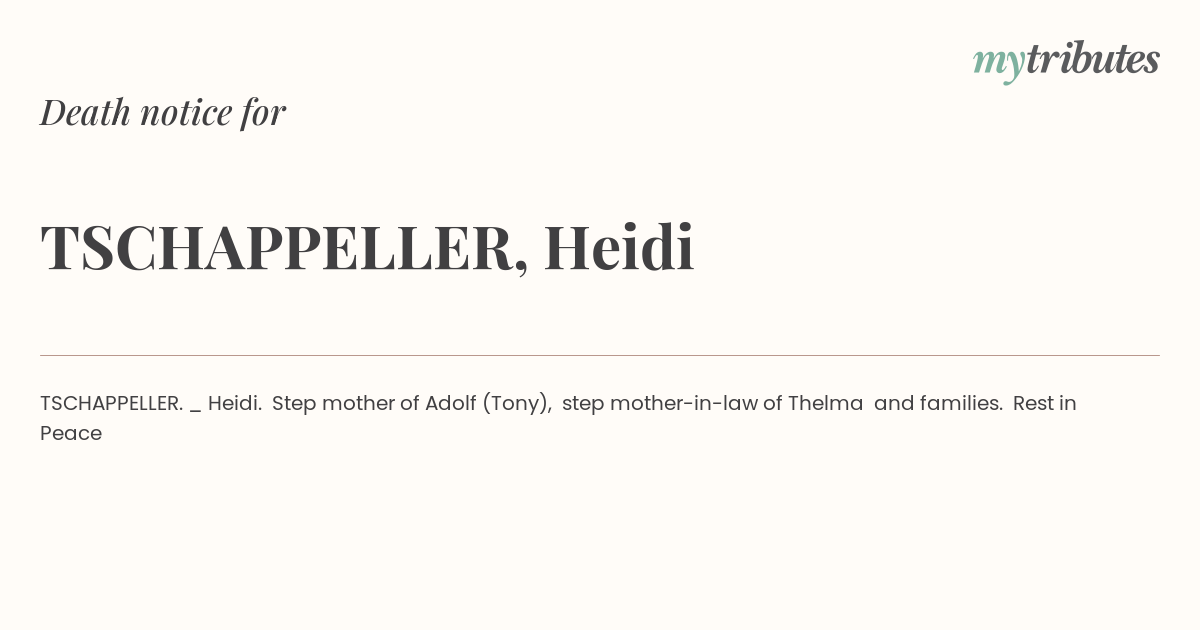1200x630 pixels.
Task: Click the "Death notice for" heading
Action: coord(163,112)
